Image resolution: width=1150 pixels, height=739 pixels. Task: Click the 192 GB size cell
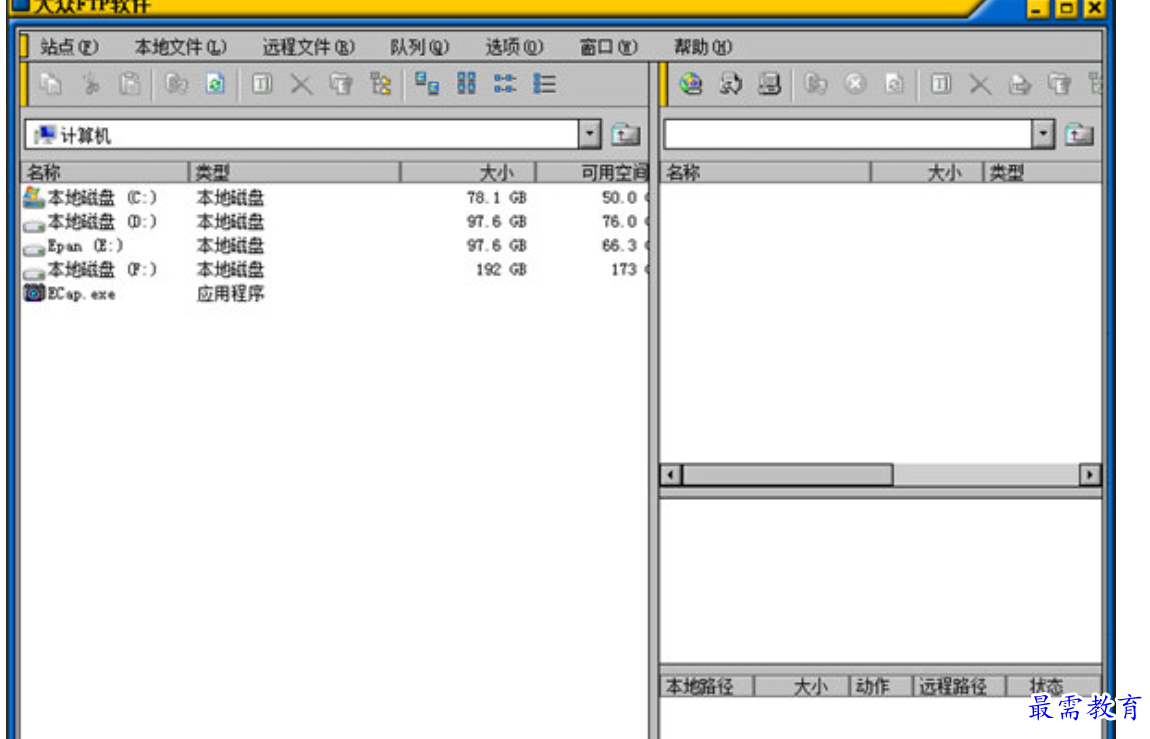[501, 270]
